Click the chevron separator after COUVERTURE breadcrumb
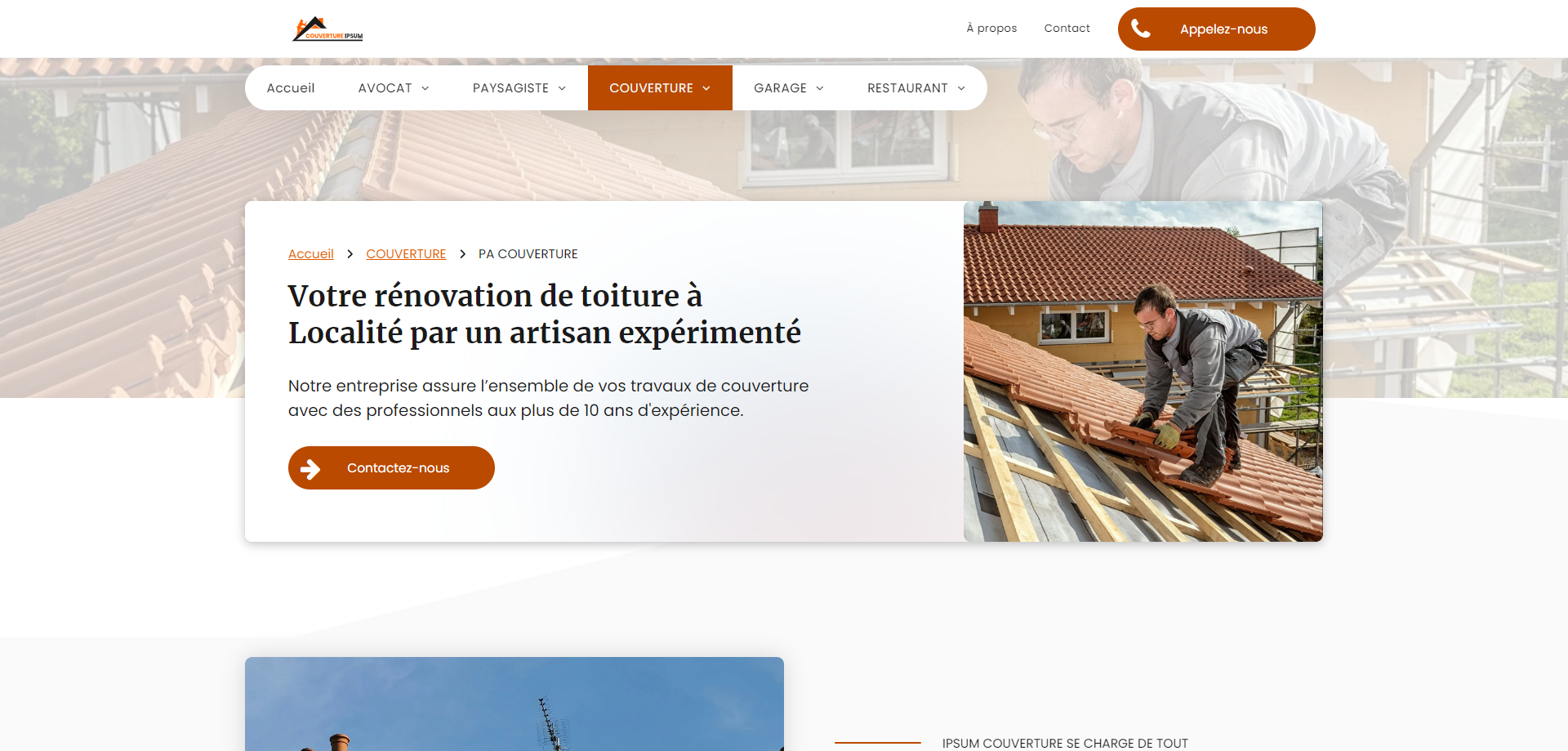The width and height of the screenshot is (1568, 751). [462, 254]
